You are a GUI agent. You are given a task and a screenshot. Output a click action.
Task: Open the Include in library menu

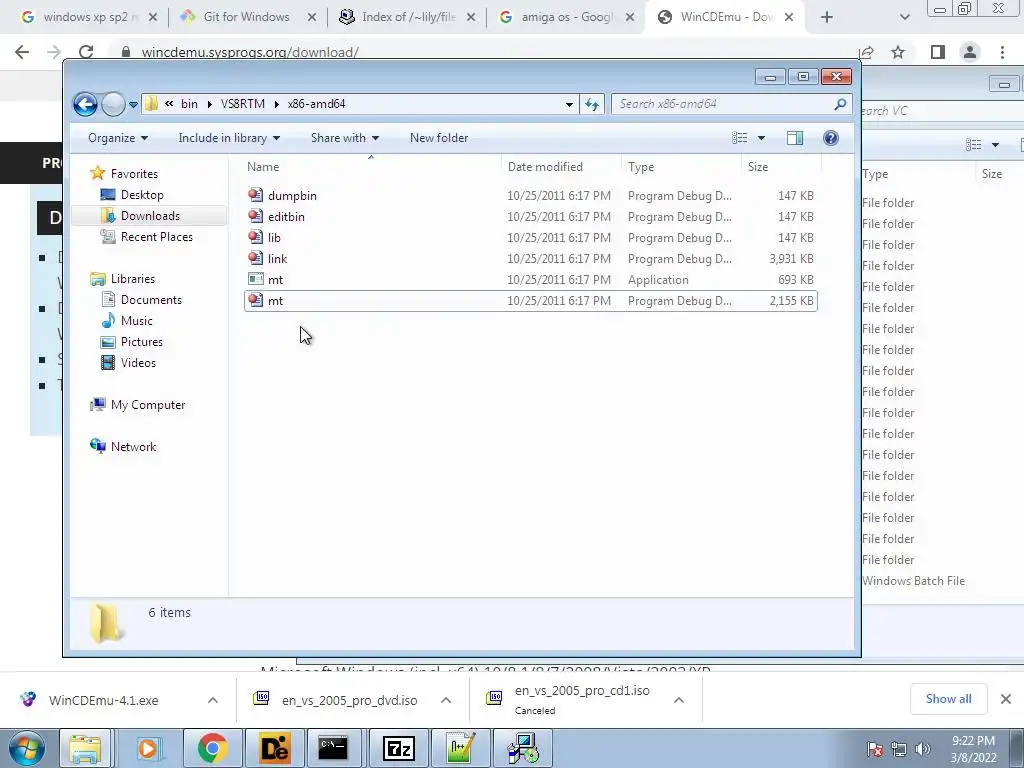[229, 138]
